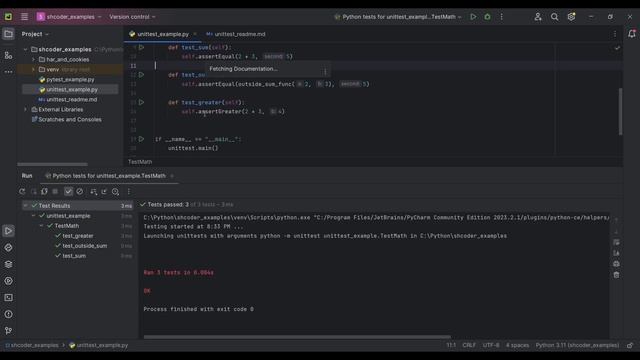Open the Python Console tool window icon
Image resolution: width=640 pixels, height=360 pixels.
(8, 247)
